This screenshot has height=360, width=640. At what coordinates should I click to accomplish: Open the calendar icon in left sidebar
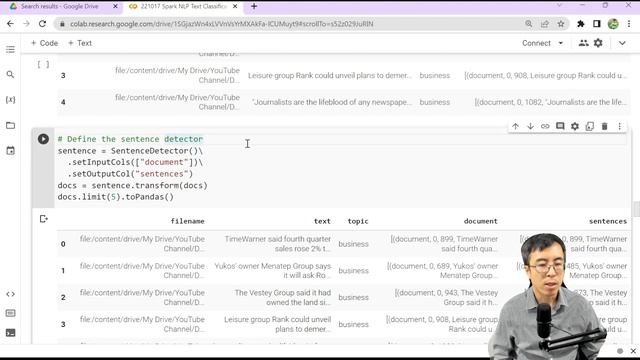coord(10,151)
